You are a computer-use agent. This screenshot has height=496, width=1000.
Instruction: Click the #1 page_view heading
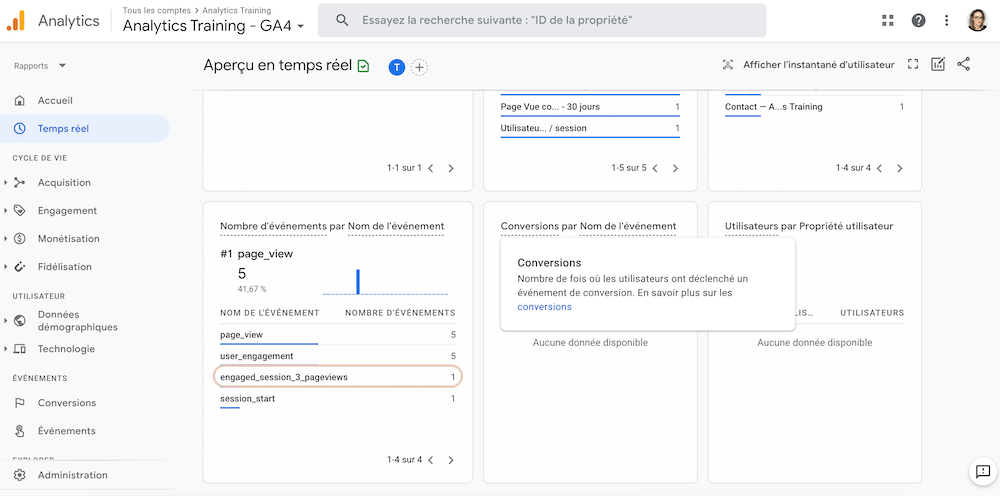click(256, 254)
